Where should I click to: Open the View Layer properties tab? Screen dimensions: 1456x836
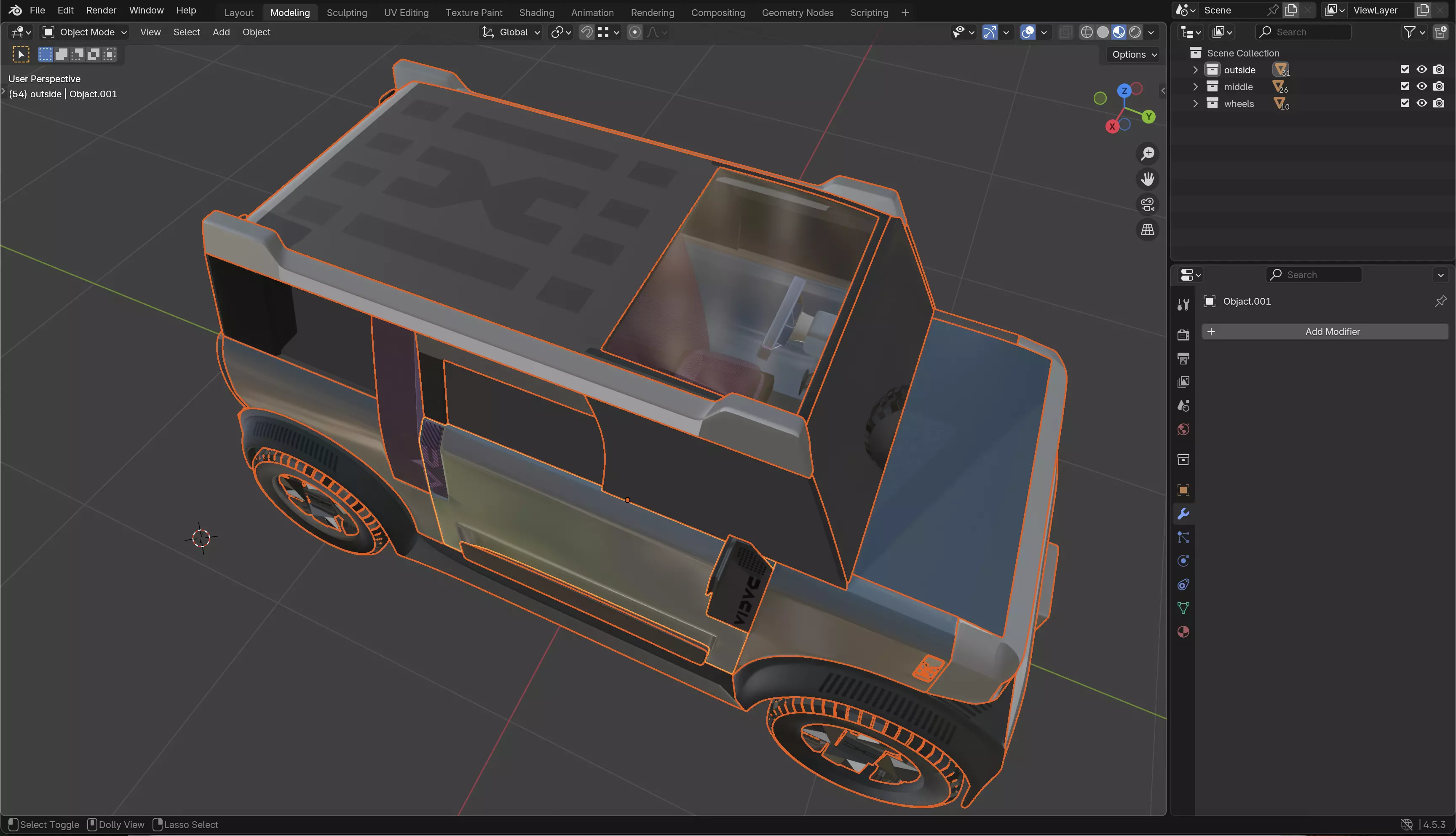[x=1183, y=383]
